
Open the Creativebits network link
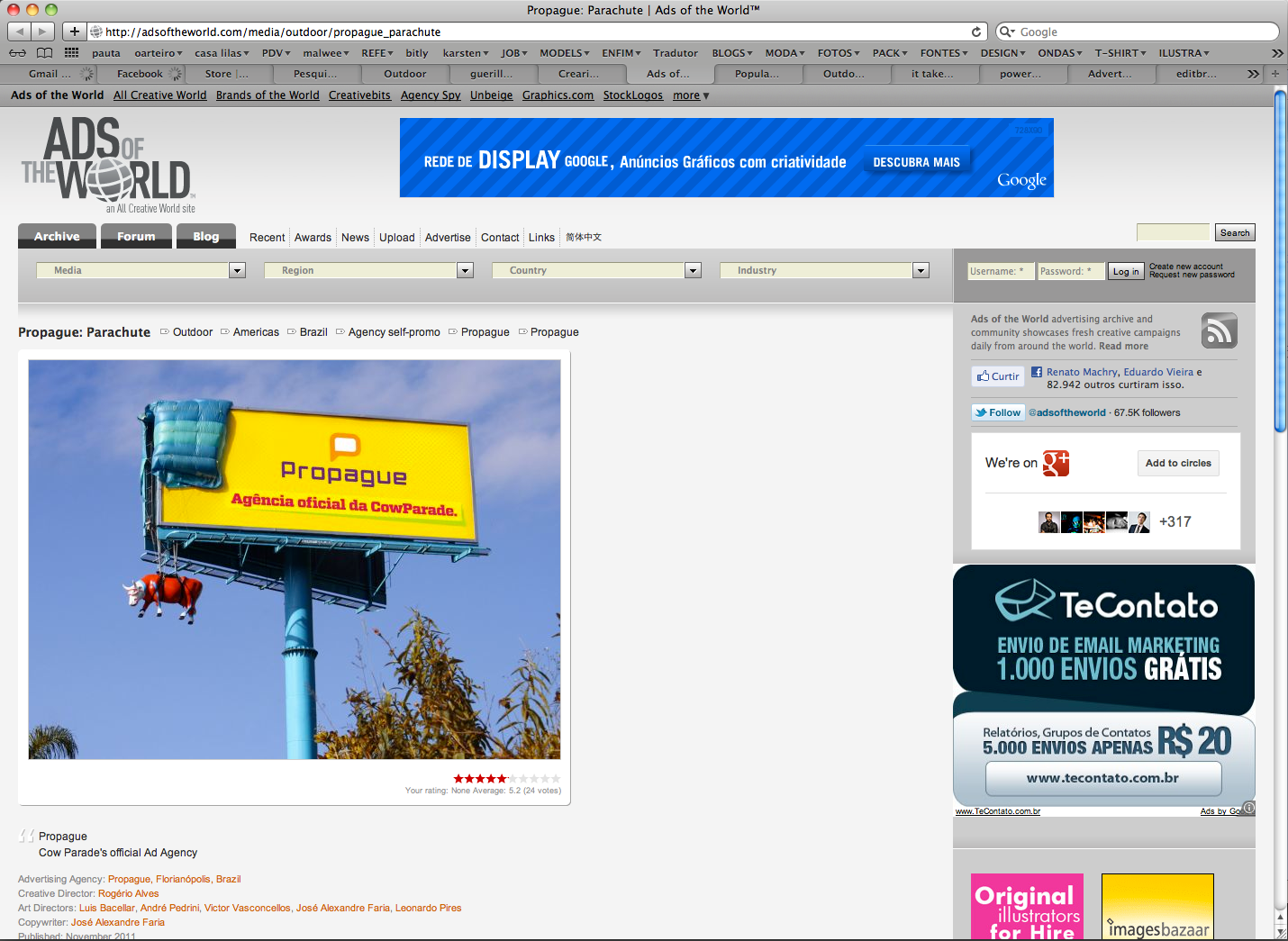pos(359,95)
